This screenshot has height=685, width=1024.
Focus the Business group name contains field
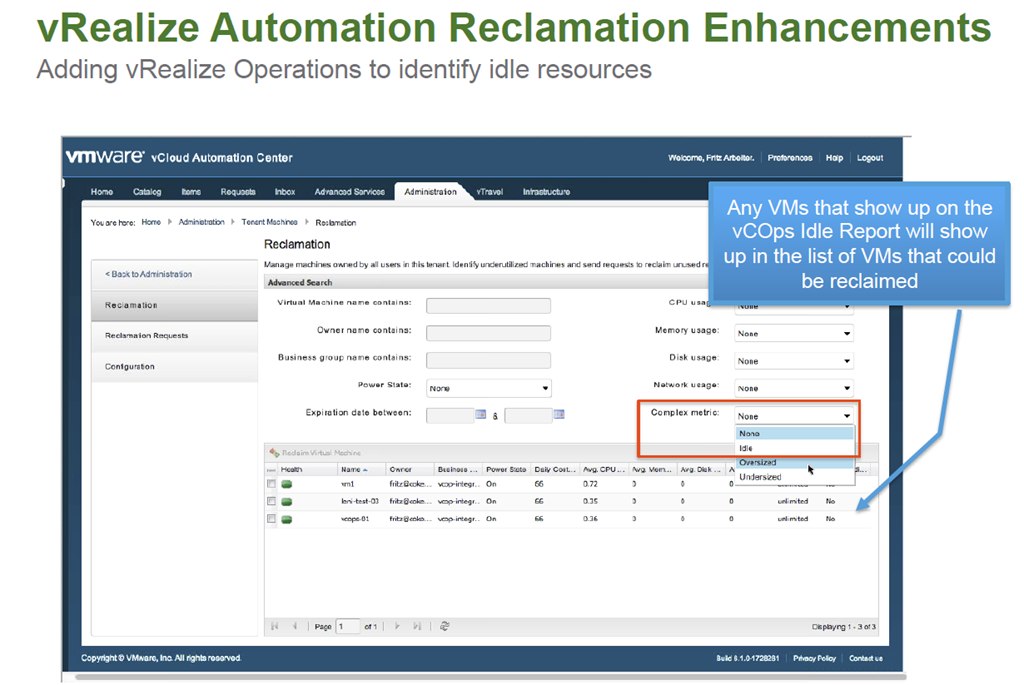tap(488, 360)
